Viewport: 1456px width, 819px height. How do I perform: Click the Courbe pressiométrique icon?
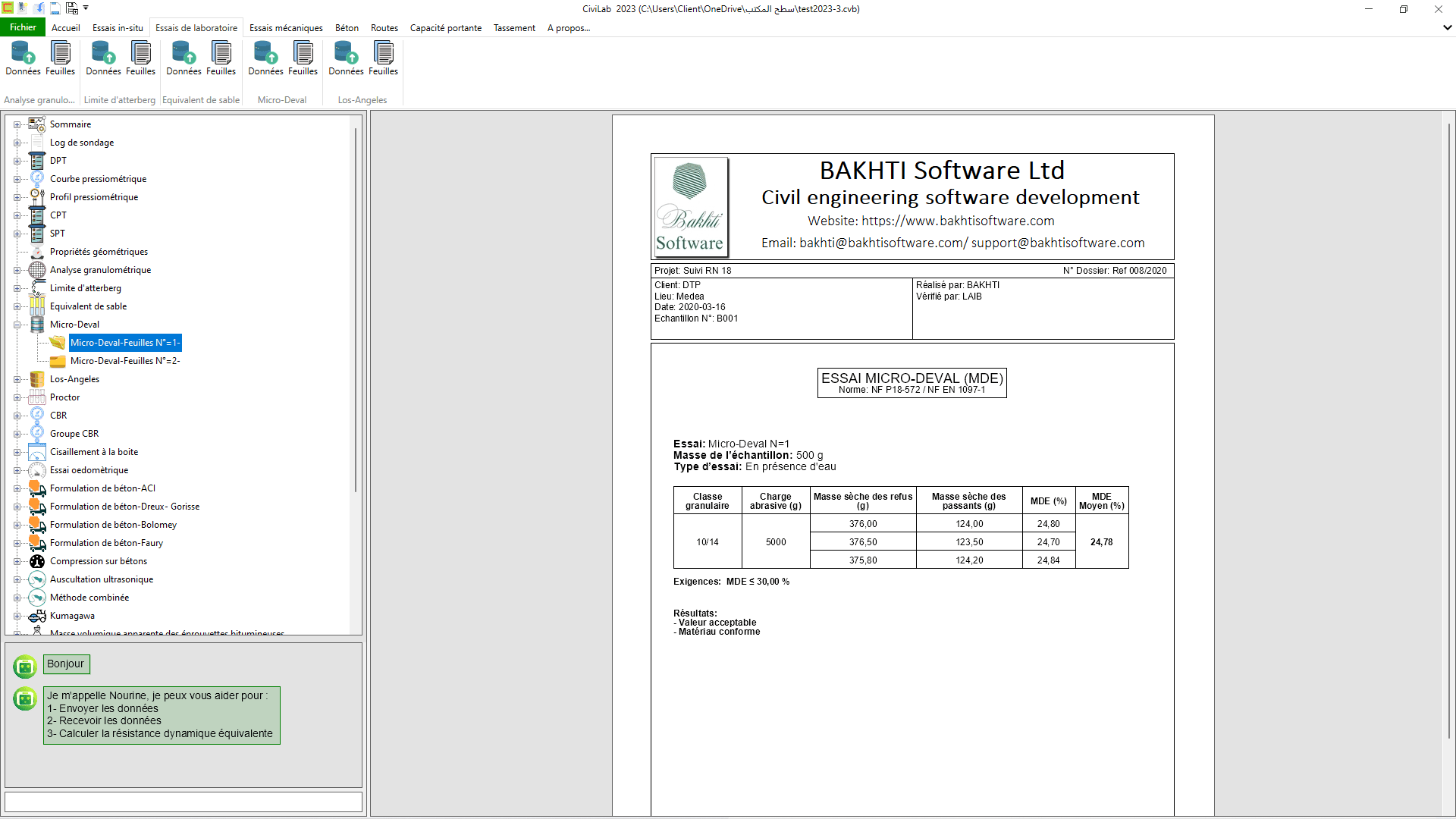point(37,179)
